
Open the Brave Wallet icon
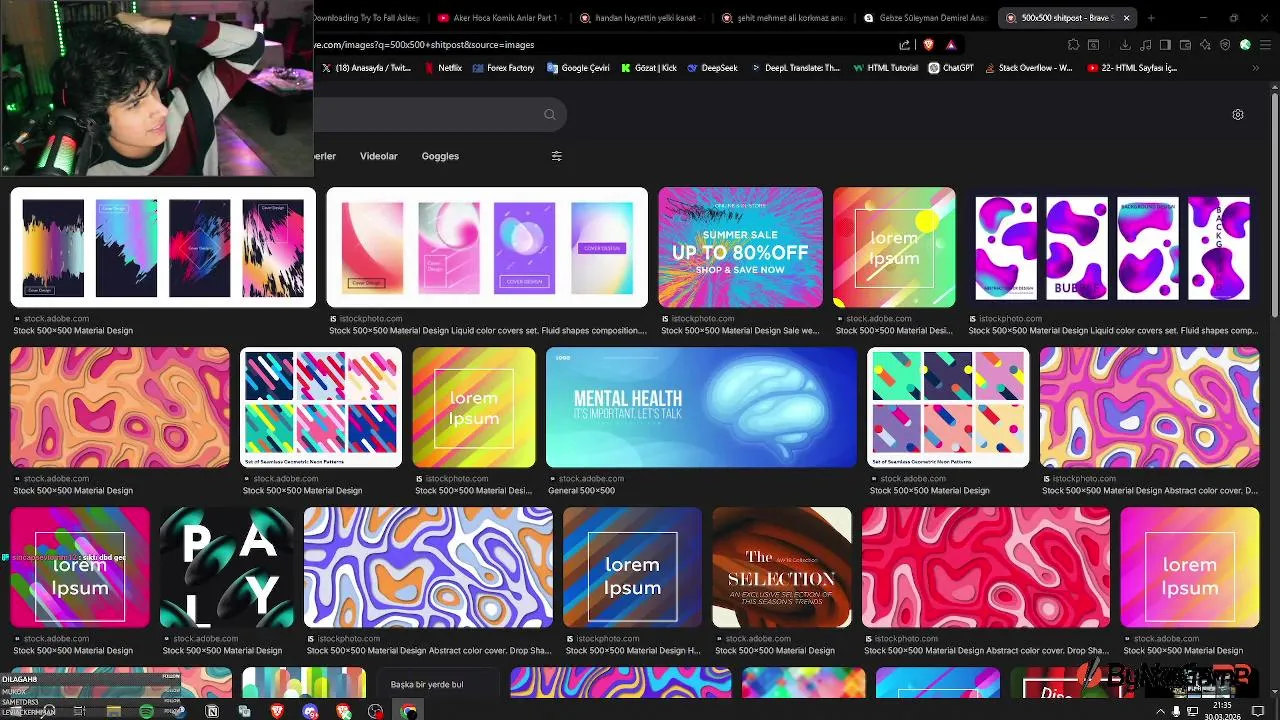(x=1185, y=45)
